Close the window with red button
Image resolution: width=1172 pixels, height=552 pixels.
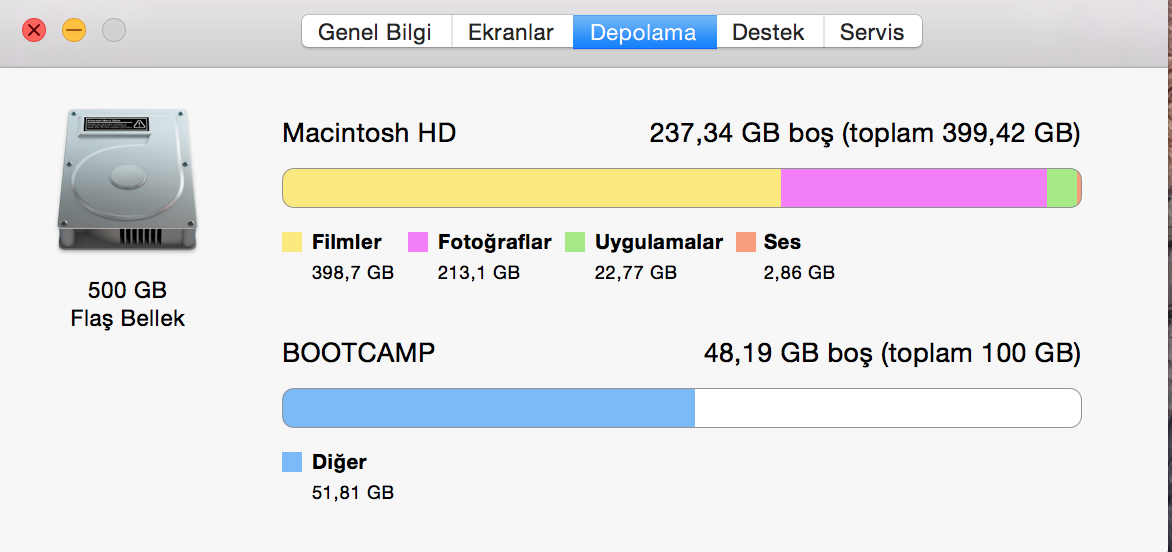34,31
